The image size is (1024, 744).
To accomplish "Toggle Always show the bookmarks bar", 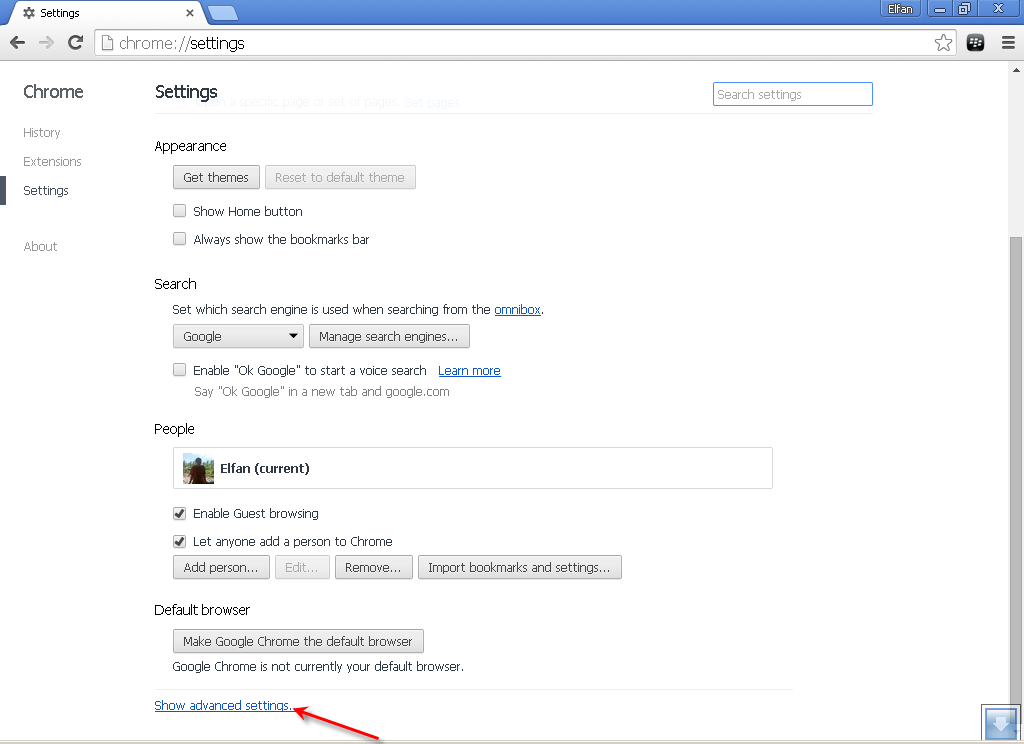I will click(180, 239).
